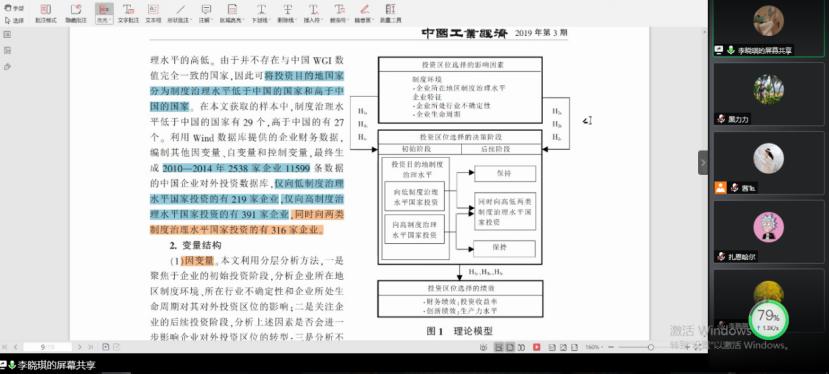Screen dimensions: 829x374
Task: Open the 注解 note dropdown
Action: click(x=206, y=14)
